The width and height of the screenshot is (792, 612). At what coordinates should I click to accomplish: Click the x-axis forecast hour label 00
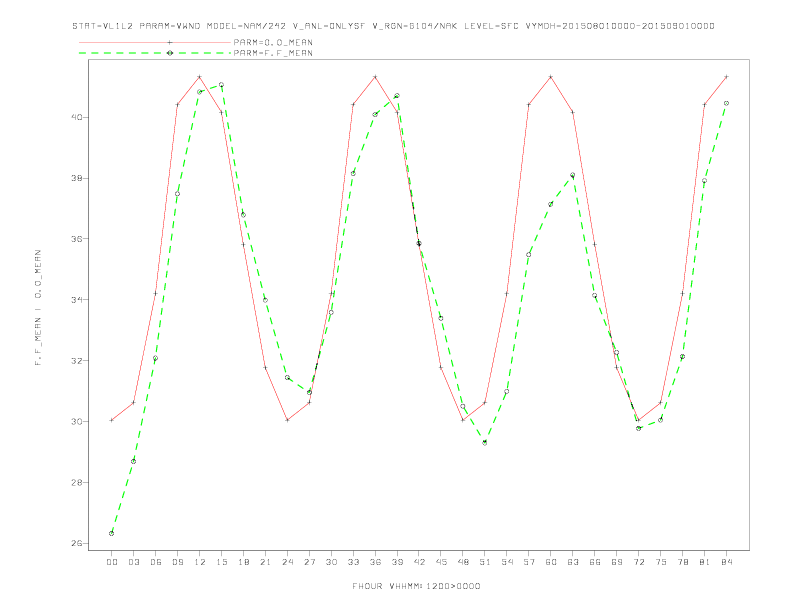click(112, 562)
